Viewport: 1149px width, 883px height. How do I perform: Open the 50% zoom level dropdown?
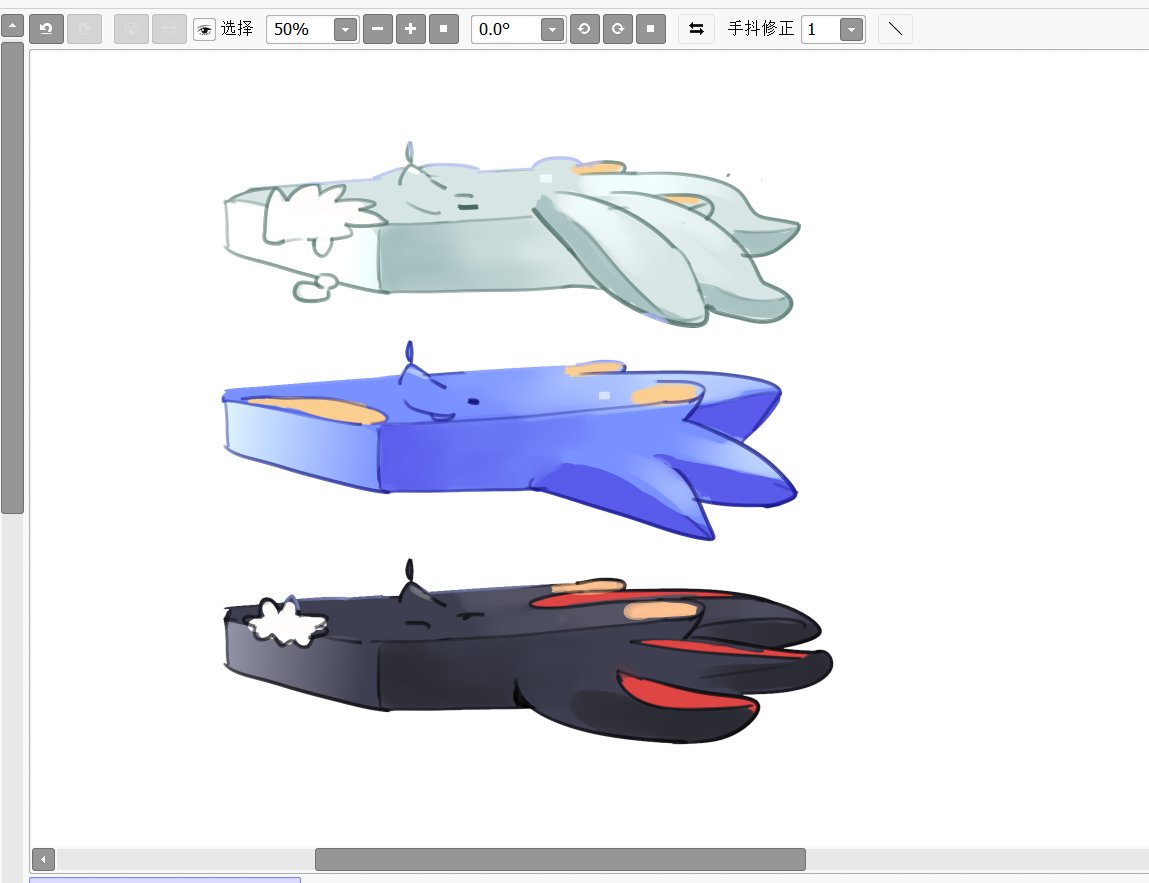[345, 29]
